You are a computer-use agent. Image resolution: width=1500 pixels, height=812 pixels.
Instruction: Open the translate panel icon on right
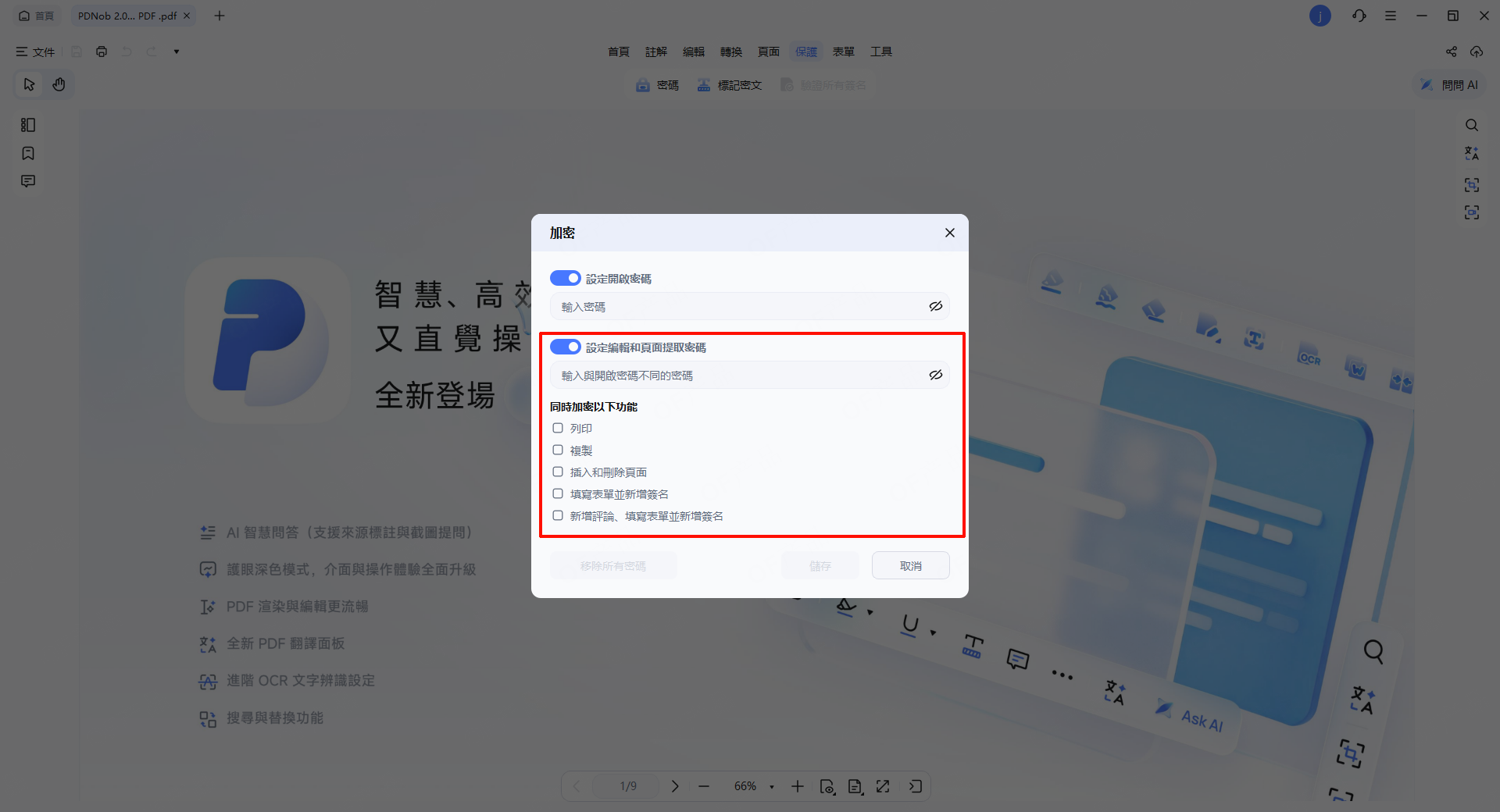[x=1472, y=153]
